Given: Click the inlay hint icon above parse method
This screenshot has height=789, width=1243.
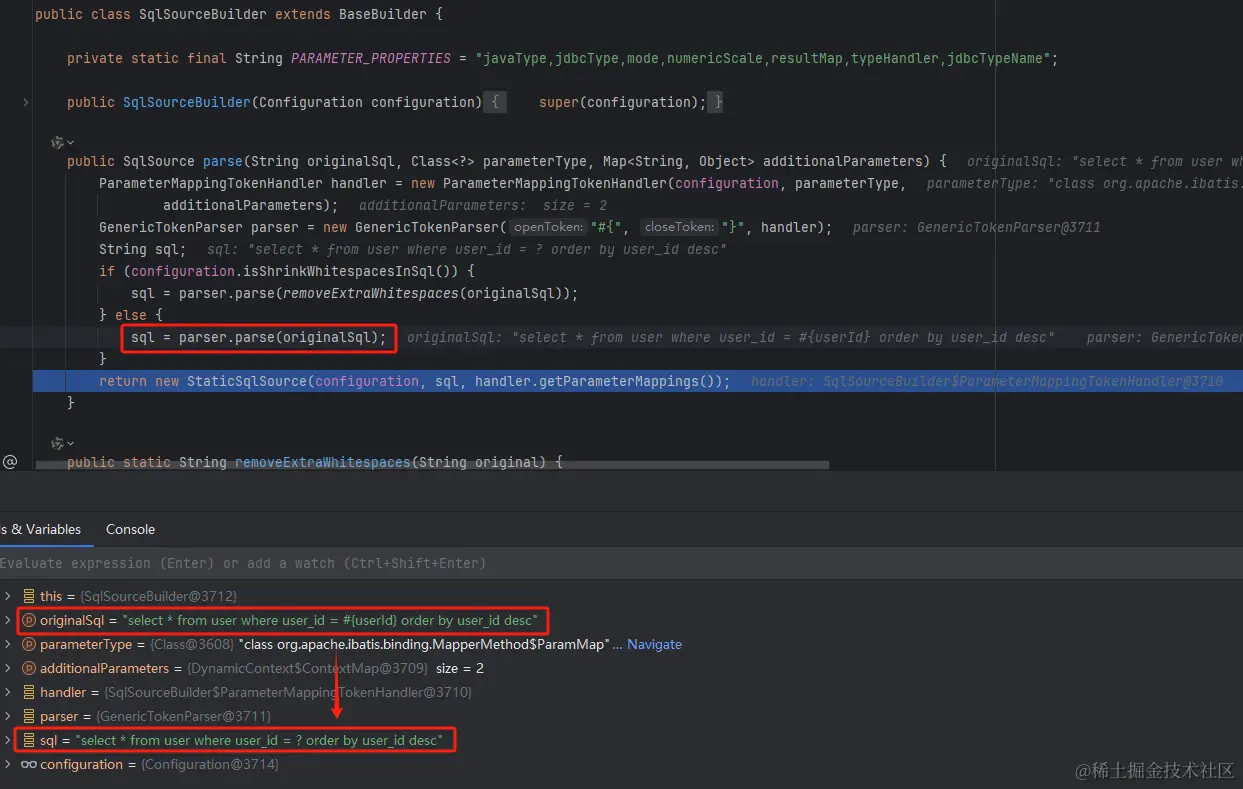Looking at the screenshot, I should click(62, 143).
